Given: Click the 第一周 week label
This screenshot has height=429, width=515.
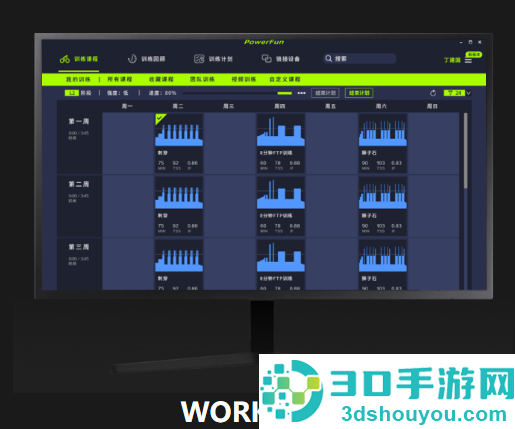Looking at the screenshot, I should click(79, 121).
